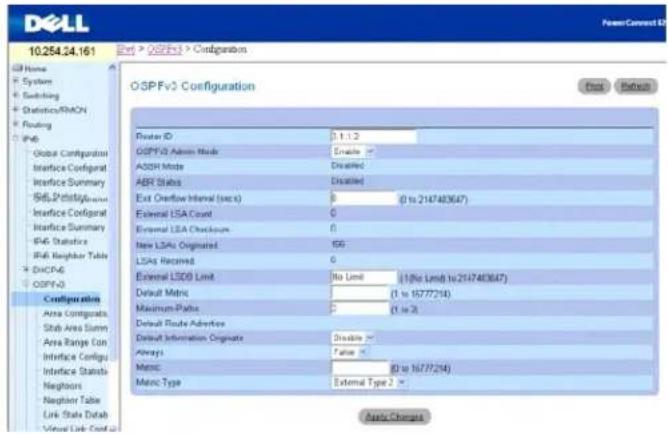Select the OSPFv3 tree item label

point(49,284)
